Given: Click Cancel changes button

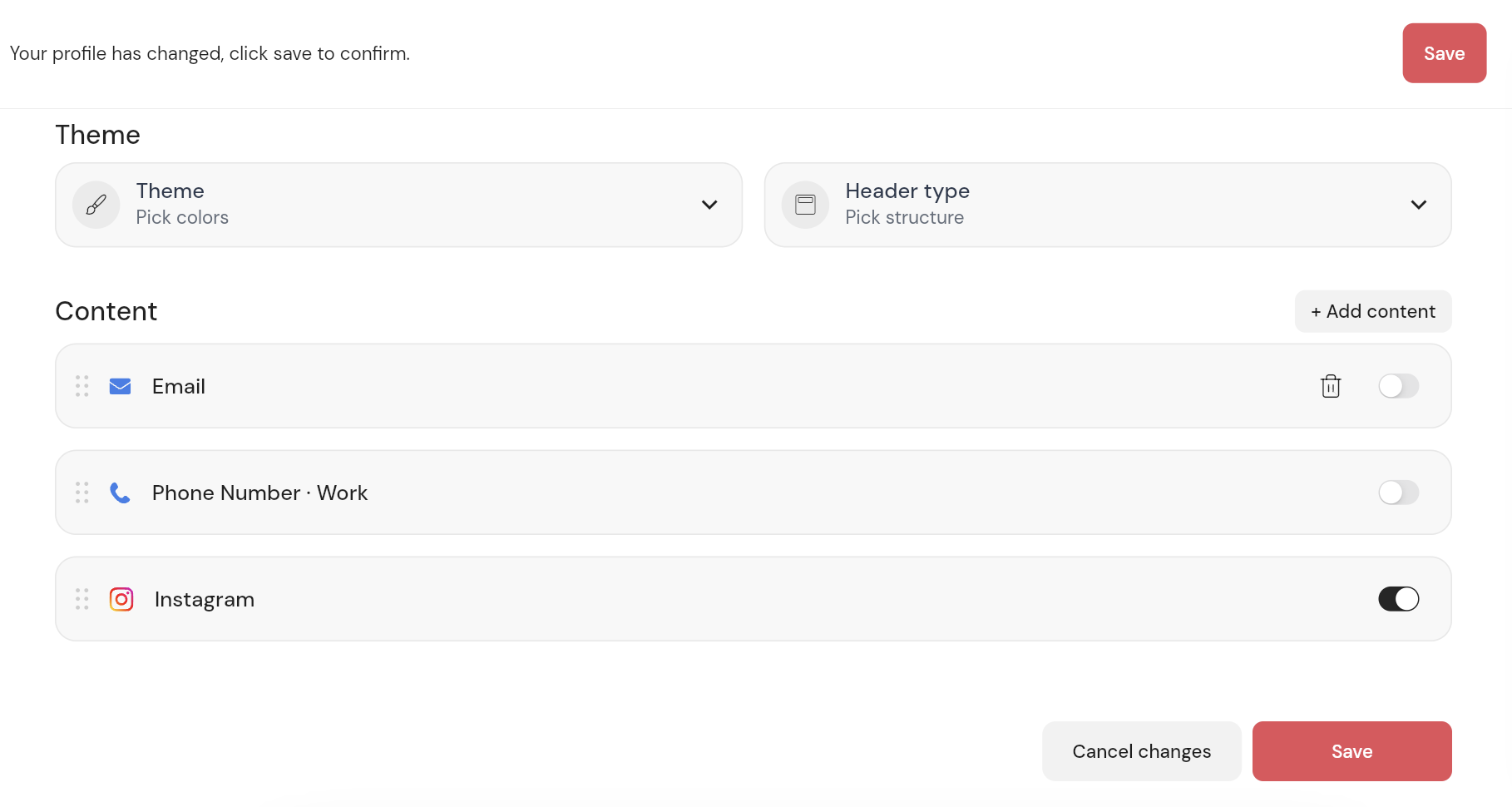Looking at the screenshot, I should [1141, 751].
